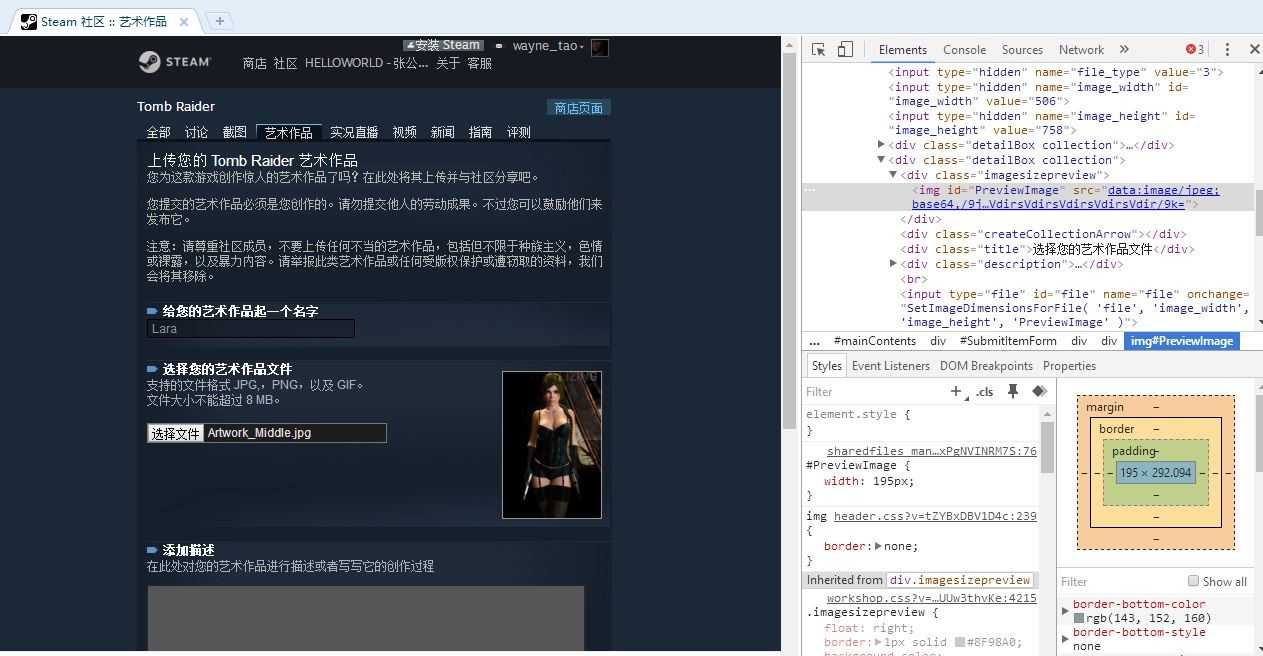The height and width of the screenshot is (656, 1263).
Task: Enable the Show all checkbox
Action: (1193, 581)
